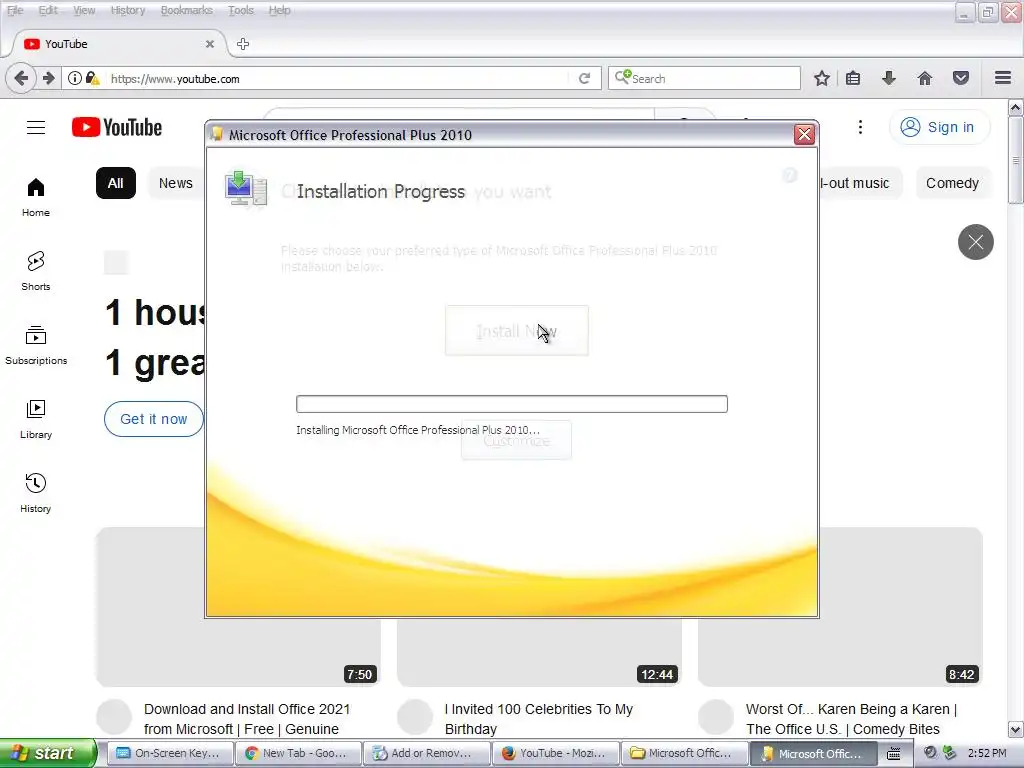The width and height of the screenshot is (1024, 768).
Task: Switch to On-Screen Keyboard taskbar item
Action: point(168,753)
